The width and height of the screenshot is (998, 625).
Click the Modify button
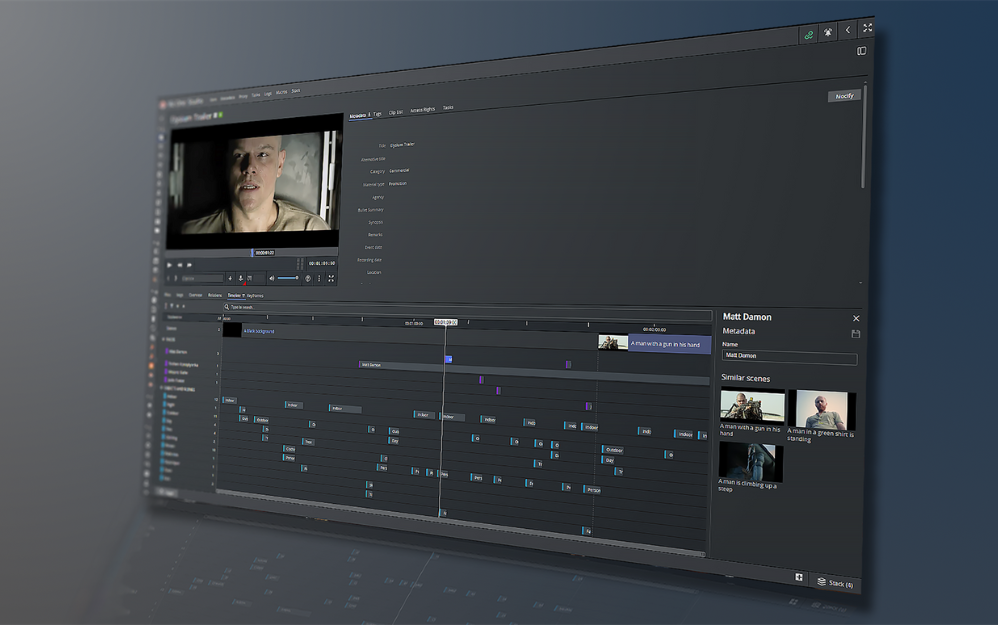845,96
